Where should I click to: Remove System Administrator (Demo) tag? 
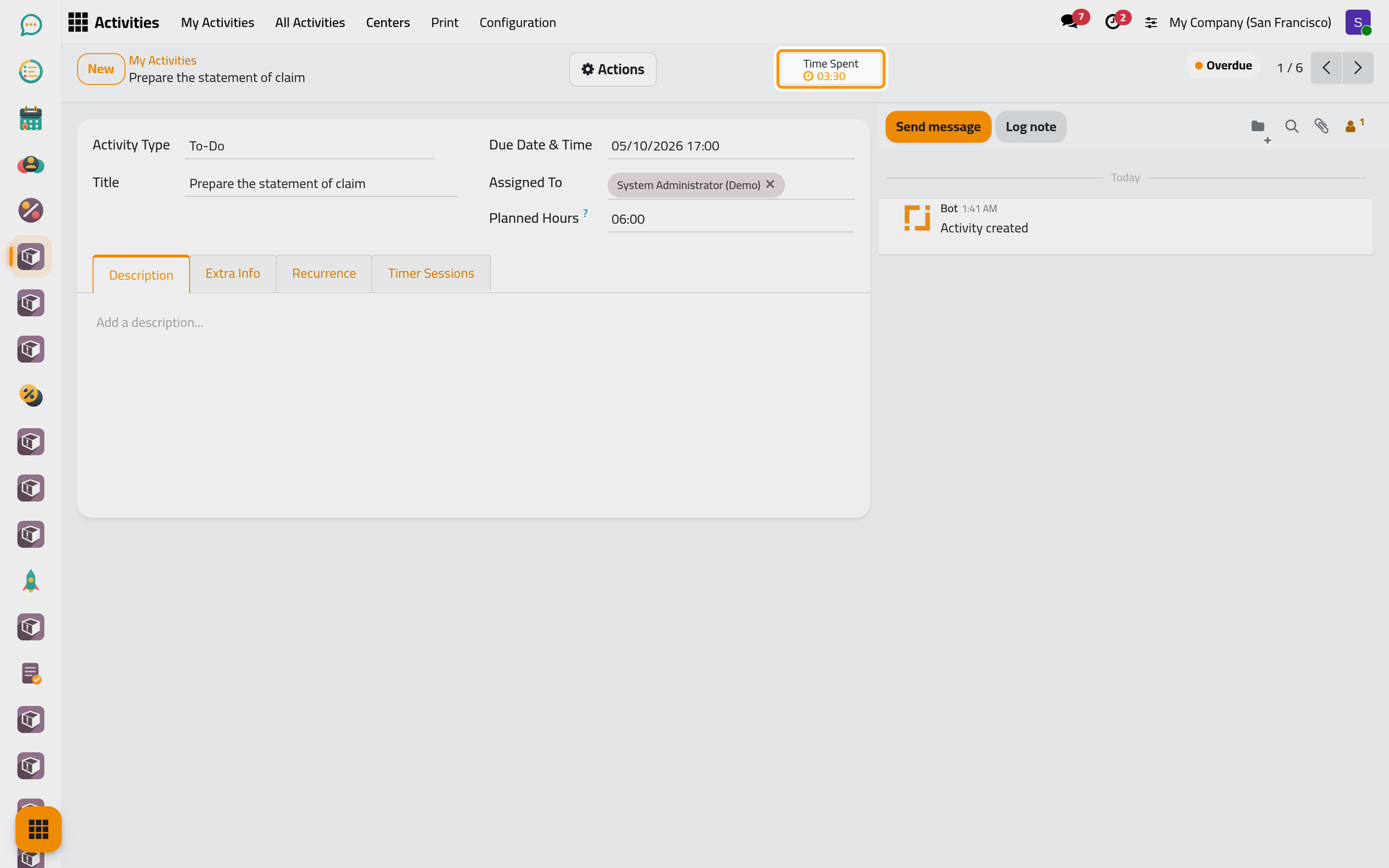[770, 184]
